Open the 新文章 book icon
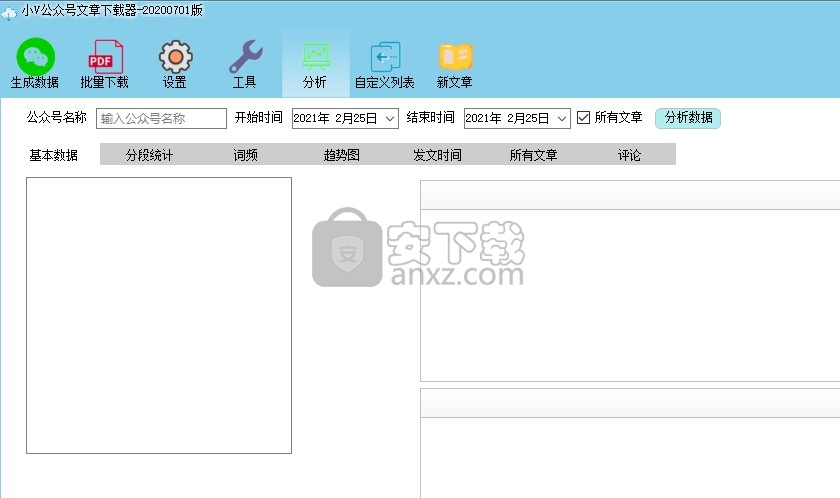Viewport: 840px width, 498px height. pos(455,57)
